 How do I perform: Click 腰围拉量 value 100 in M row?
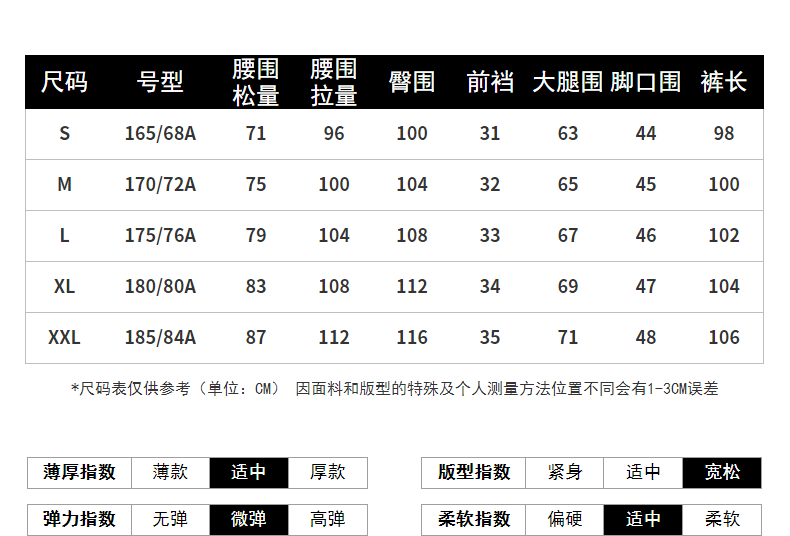tap(334, 184)
